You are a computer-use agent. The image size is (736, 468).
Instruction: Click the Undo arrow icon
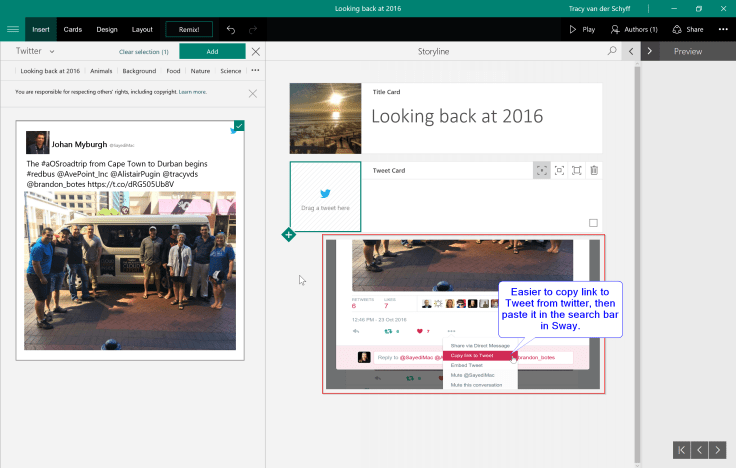(232, 30)
